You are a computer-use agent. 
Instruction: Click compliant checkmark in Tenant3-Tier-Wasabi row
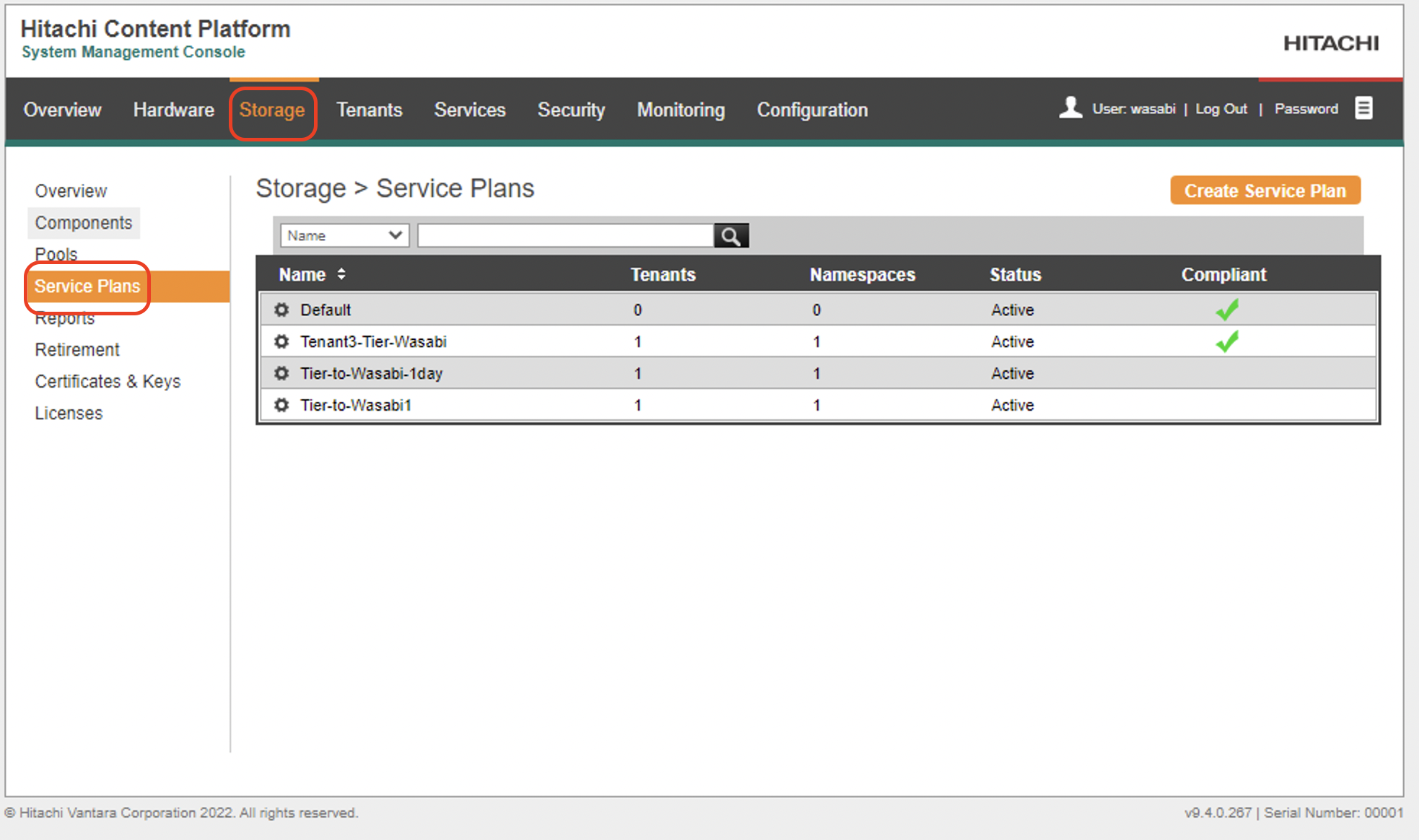point(1227,341)
